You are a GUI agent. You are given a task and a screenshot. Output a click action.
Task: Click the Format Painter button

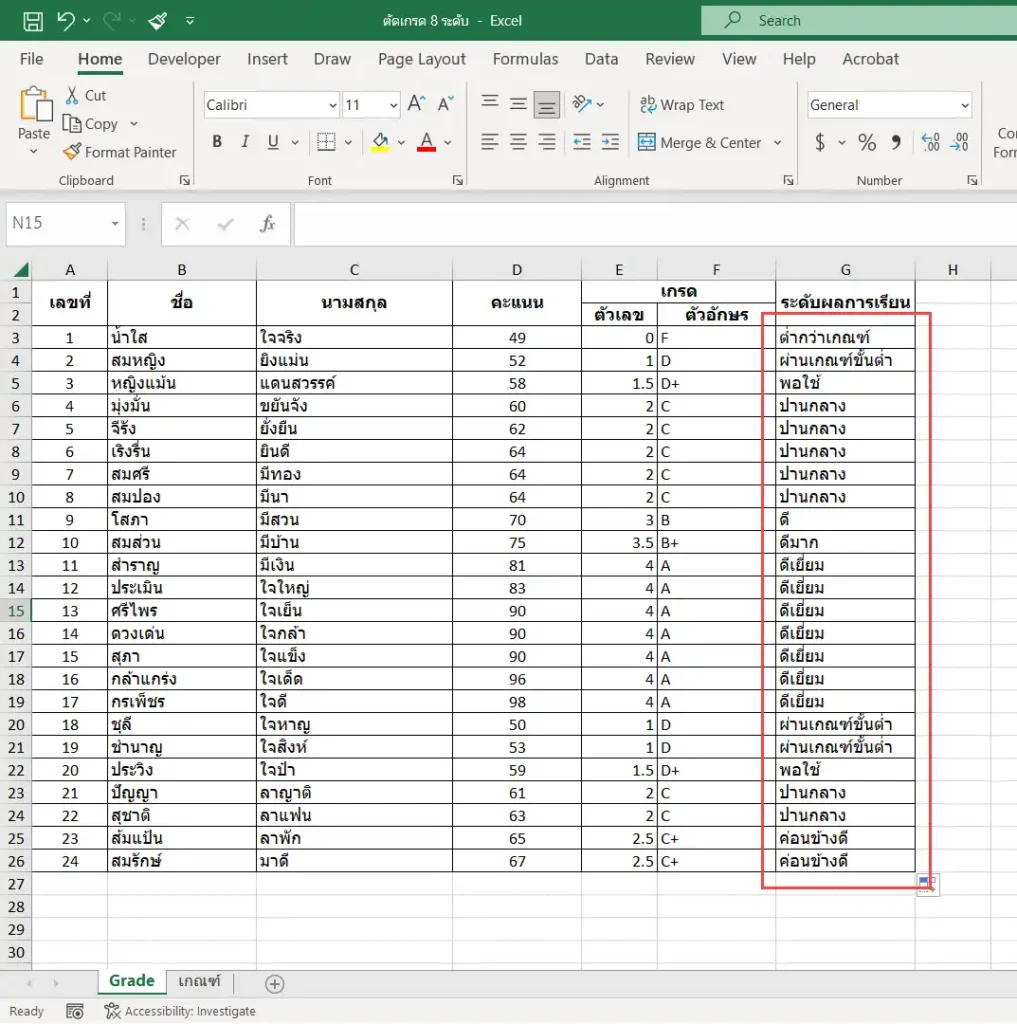(x=120, y=152)
